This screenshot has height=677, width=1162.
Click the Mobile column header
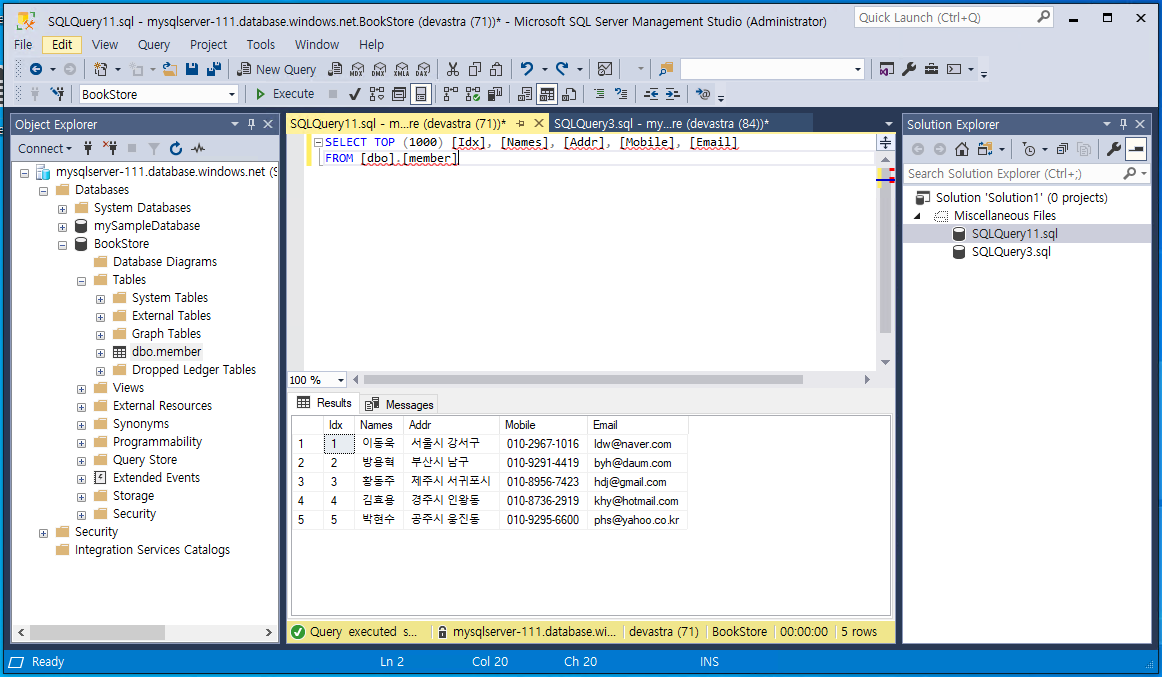[x=543, y=425]
